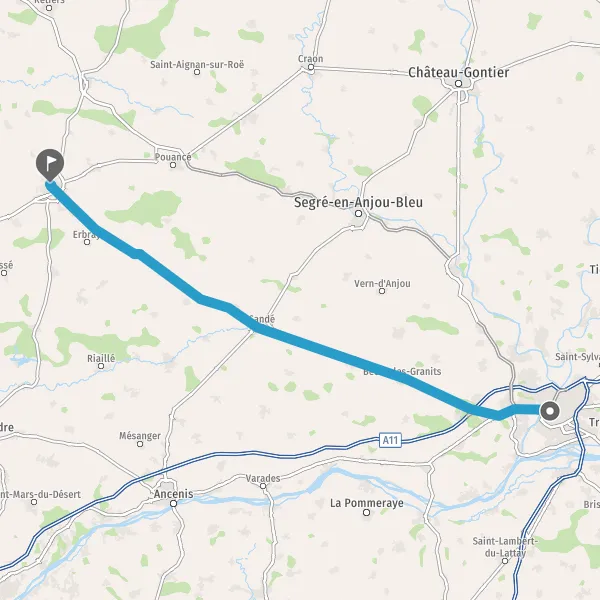Image resolution: width=600 pixels, height=600 pixels.
Task: Select the Saint-Aignan-sur-Roë label
Action: (x=197, y=64)
